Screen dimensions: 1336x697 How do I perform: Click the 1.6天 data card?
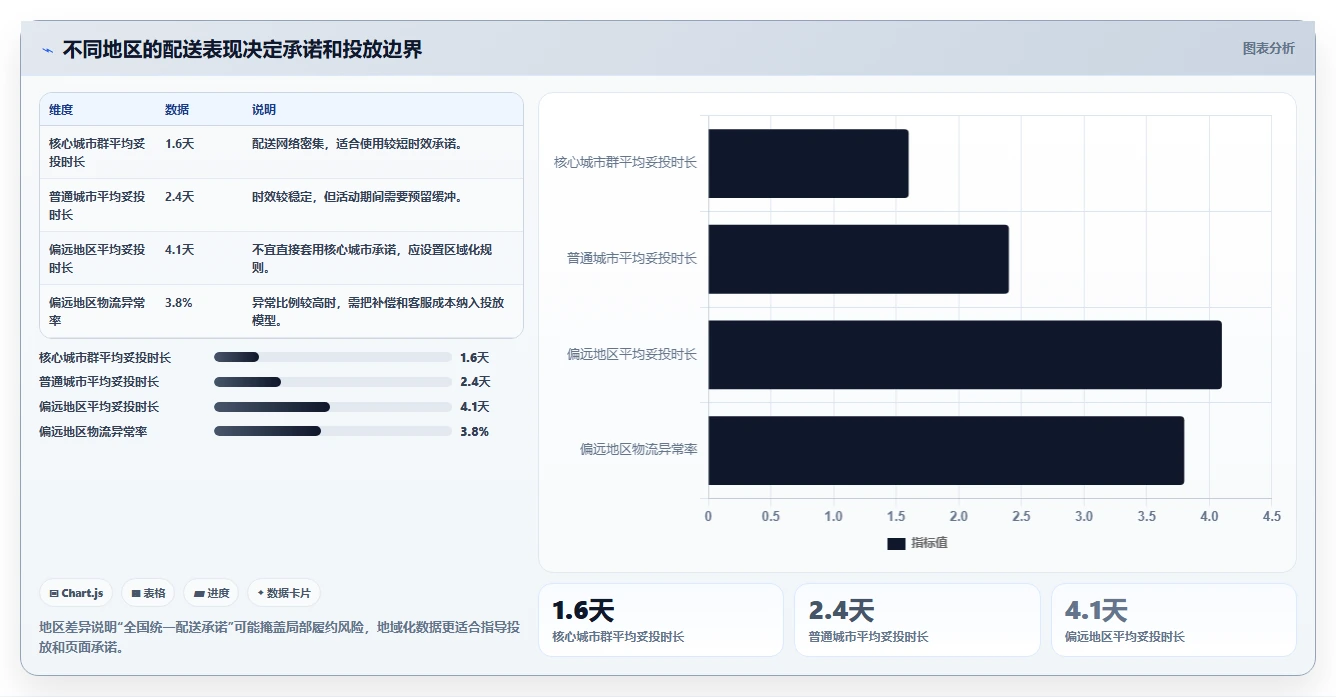click(660, 620)
